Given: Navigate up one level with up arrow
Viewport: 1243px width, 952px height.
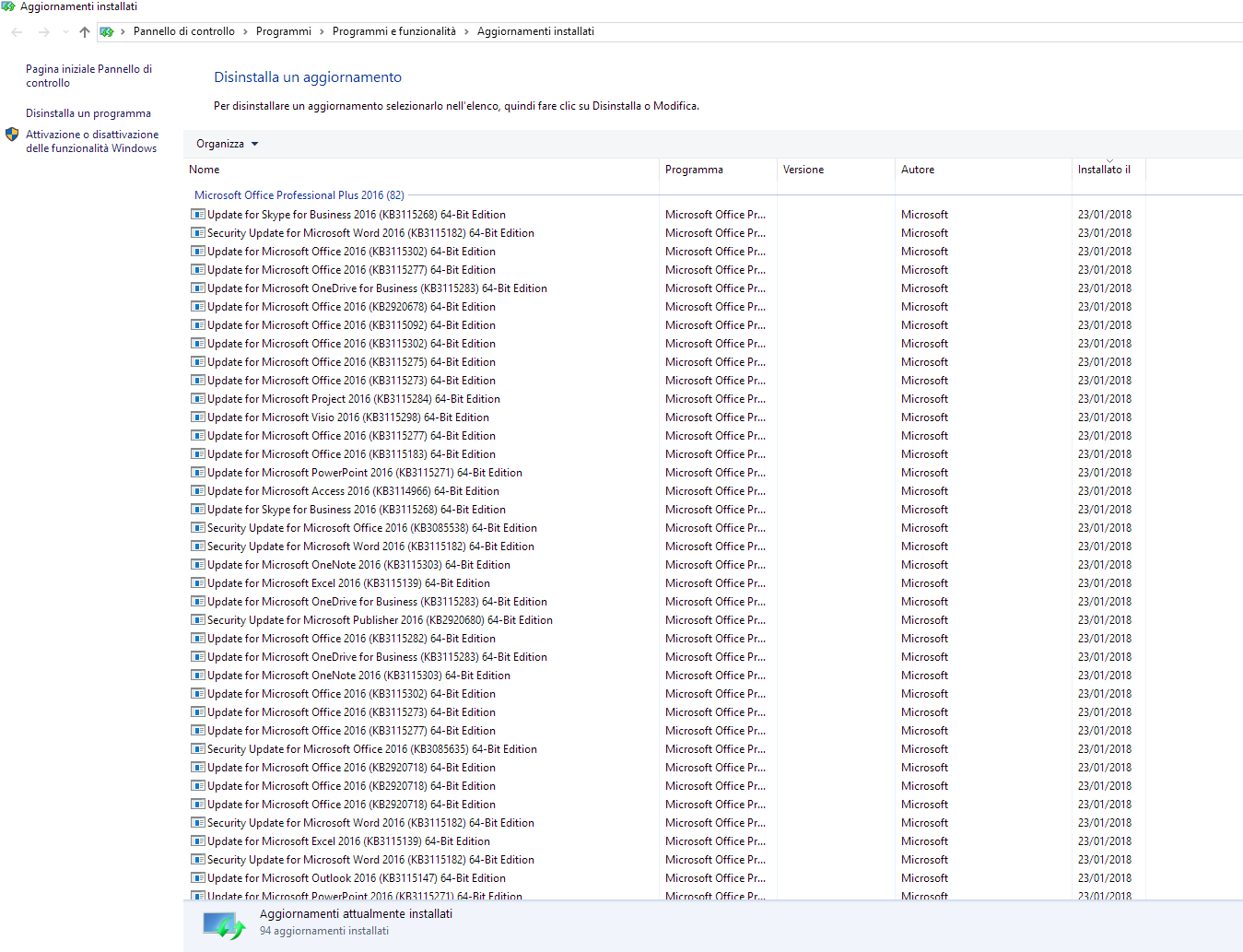Looking at the screenshot, I should [85, 31].
